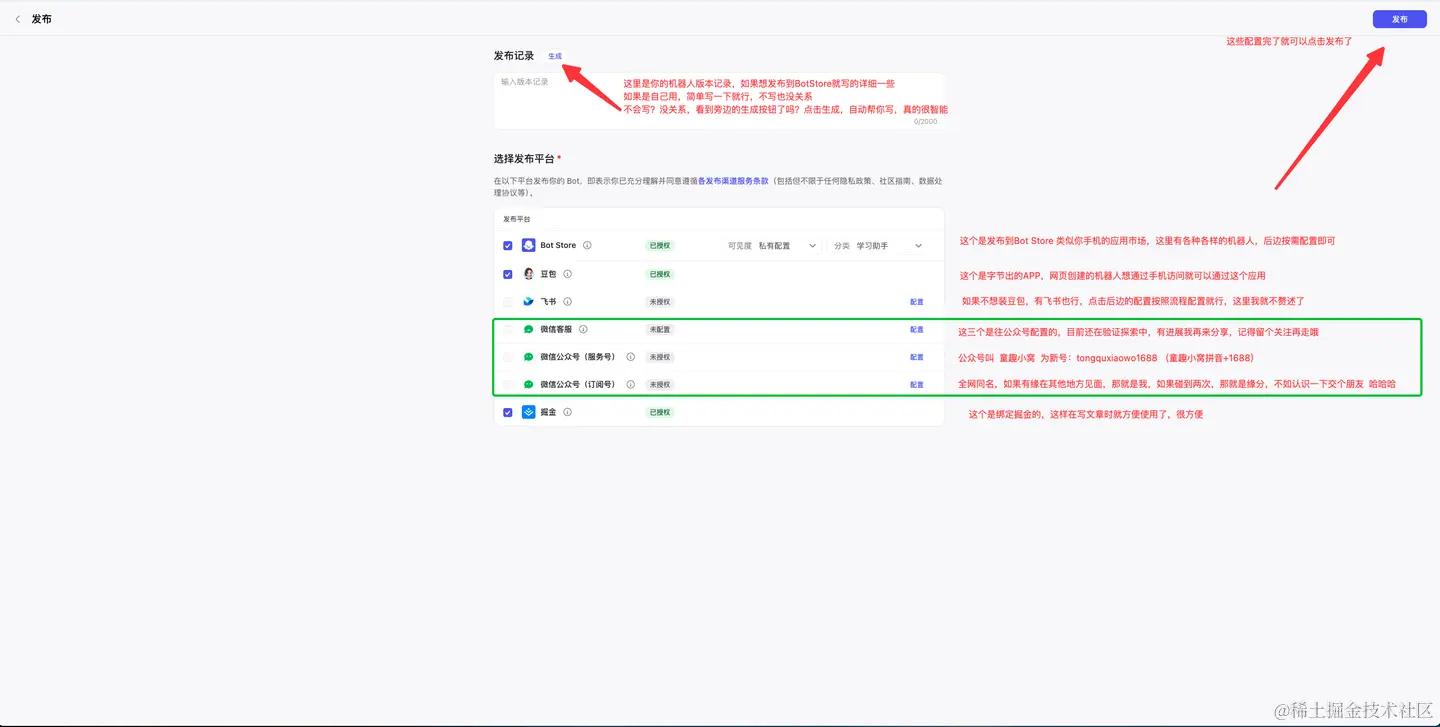
Task: Go back using the top-left back arrow
Action: 17,19
